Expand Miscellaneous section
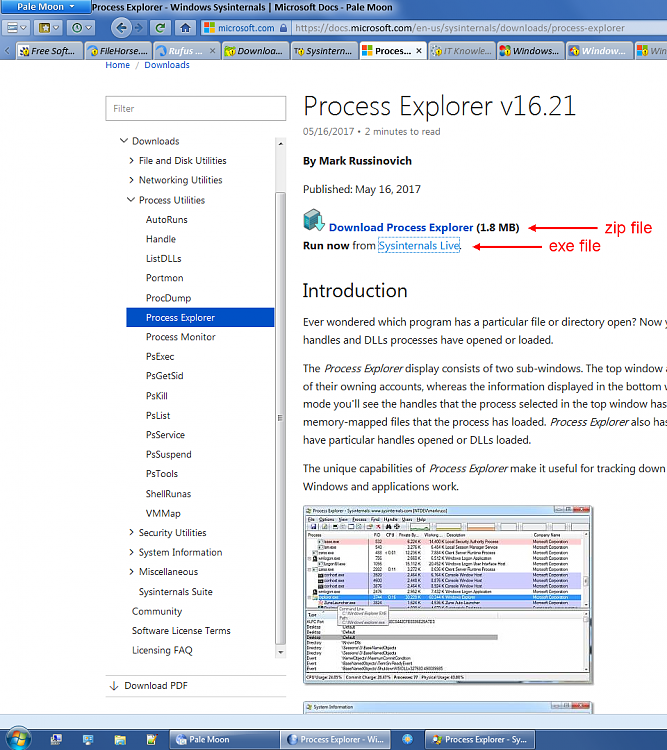Viewport: 667px width, 750px height. point(131,572)
